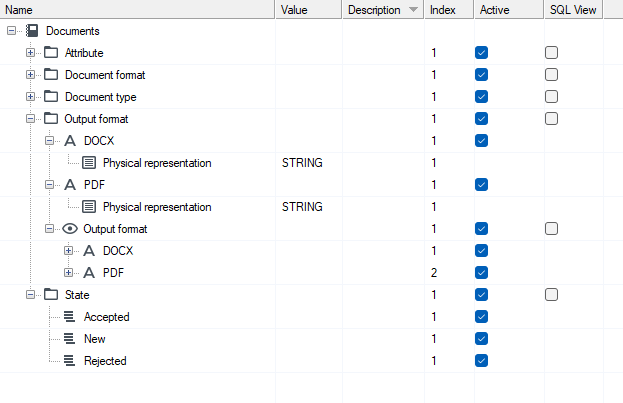This screenshot has height=403, width=623.
Task: Sort by the Active column header
Action: pyautogui.click(x=509, y=10)
